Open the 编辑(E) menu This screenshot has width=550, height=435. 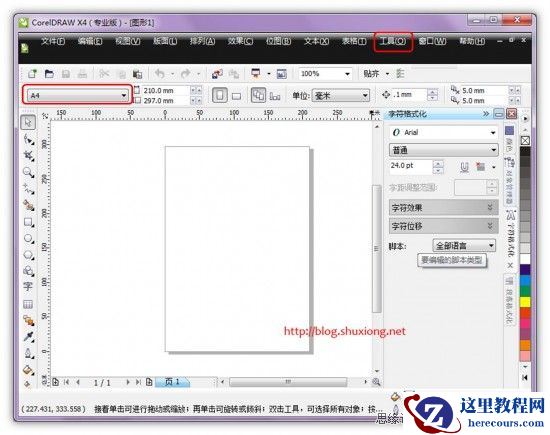pyautogui.click(x=90, y=41)
